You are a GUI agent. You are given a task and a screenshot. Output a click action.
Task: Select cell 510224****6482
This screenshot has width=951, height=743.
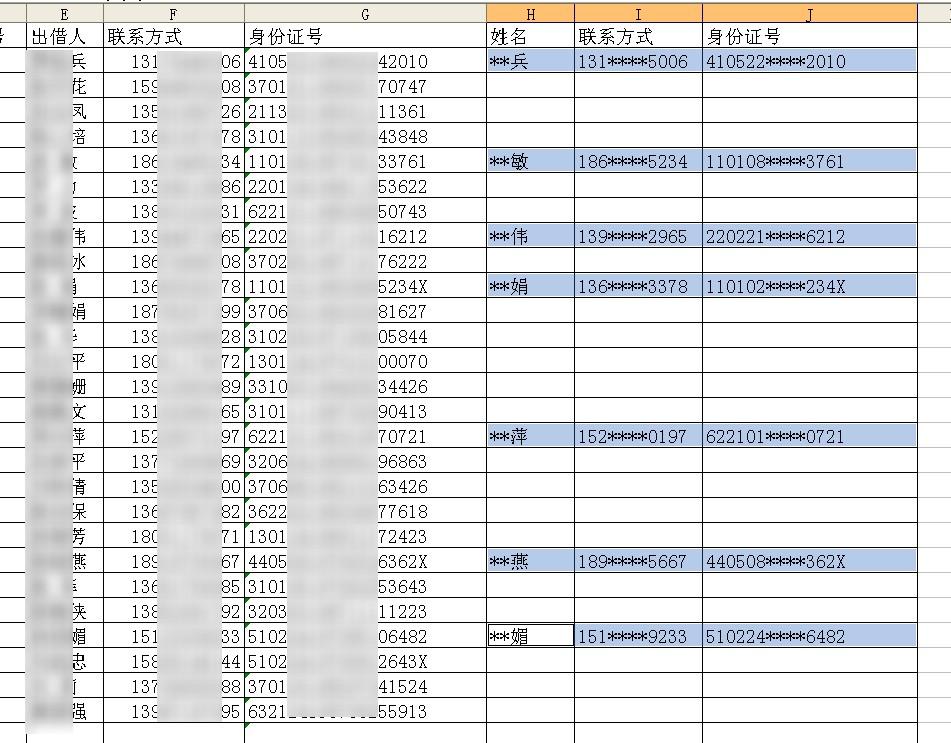tap(810, 636)
